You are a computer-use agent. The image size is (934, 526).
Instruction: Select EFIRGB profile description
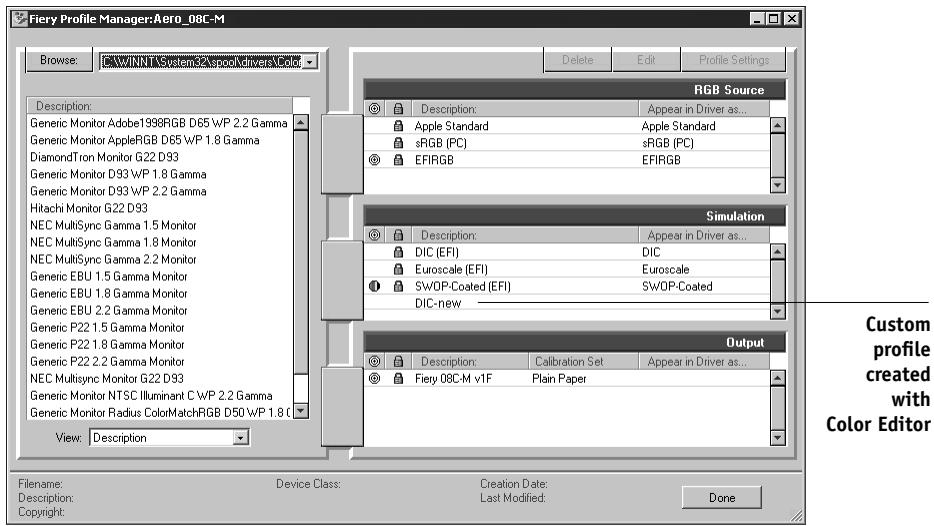[x=434, y=160]
